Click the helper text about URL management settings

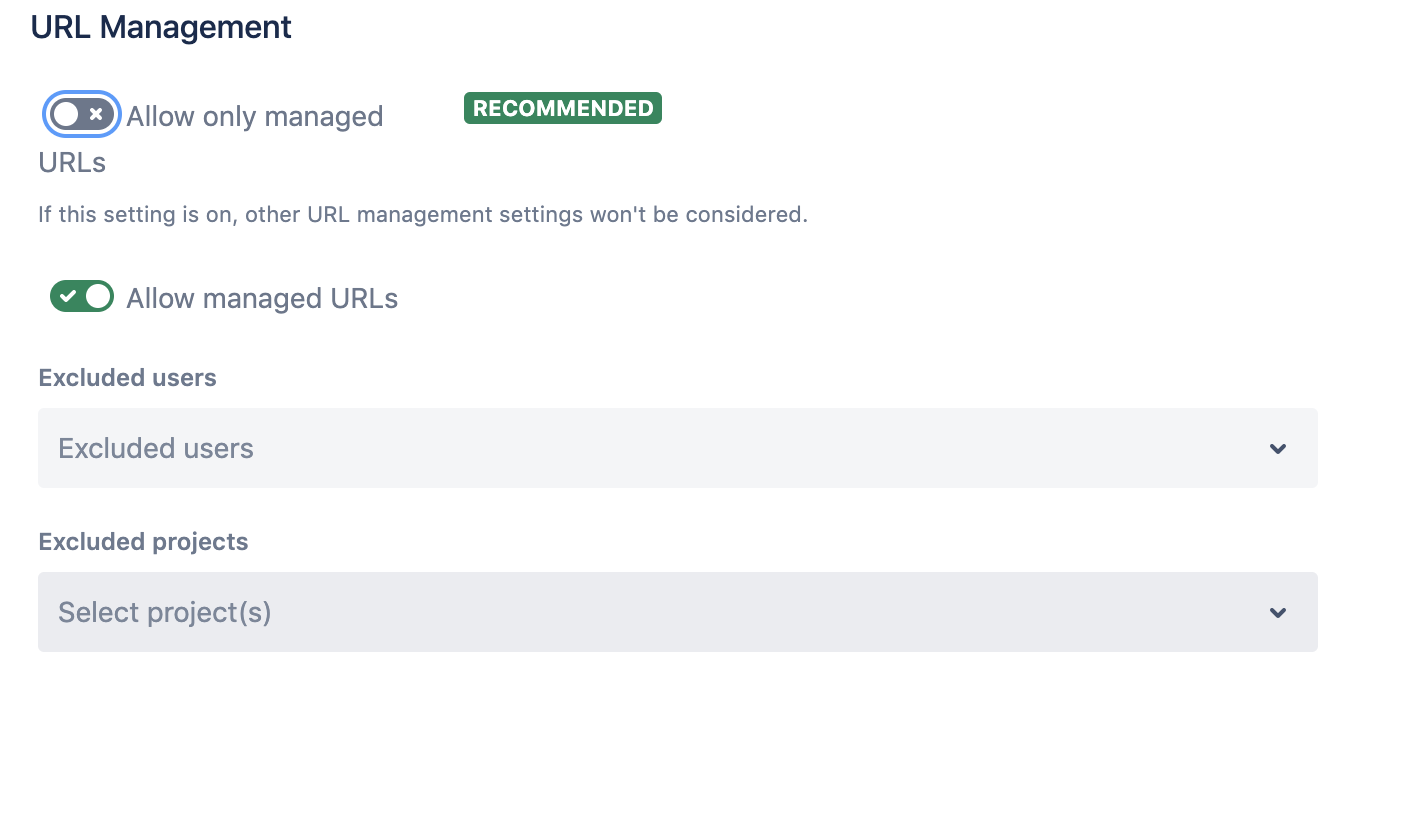422,215
